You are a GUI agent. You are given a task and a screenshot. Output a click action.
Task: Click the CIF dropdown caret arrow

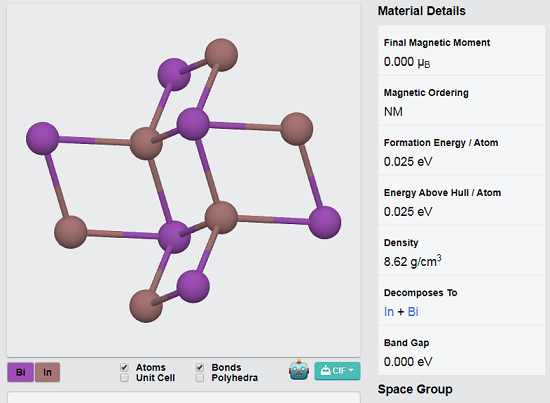point(351,370)
